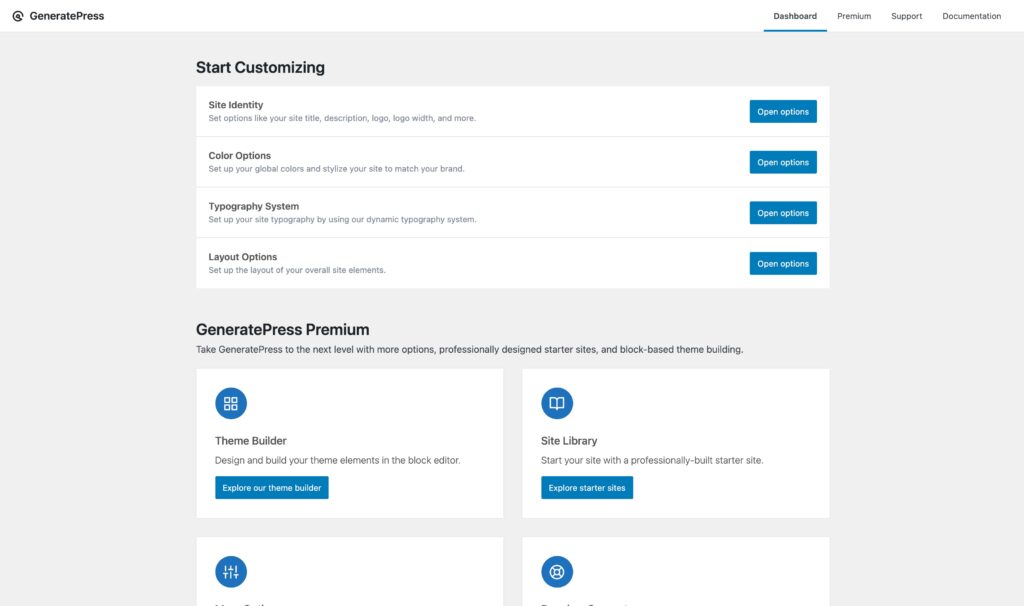1024x606 pixels.
Task: Open options for Site Identity
Action: pos(783,112)
